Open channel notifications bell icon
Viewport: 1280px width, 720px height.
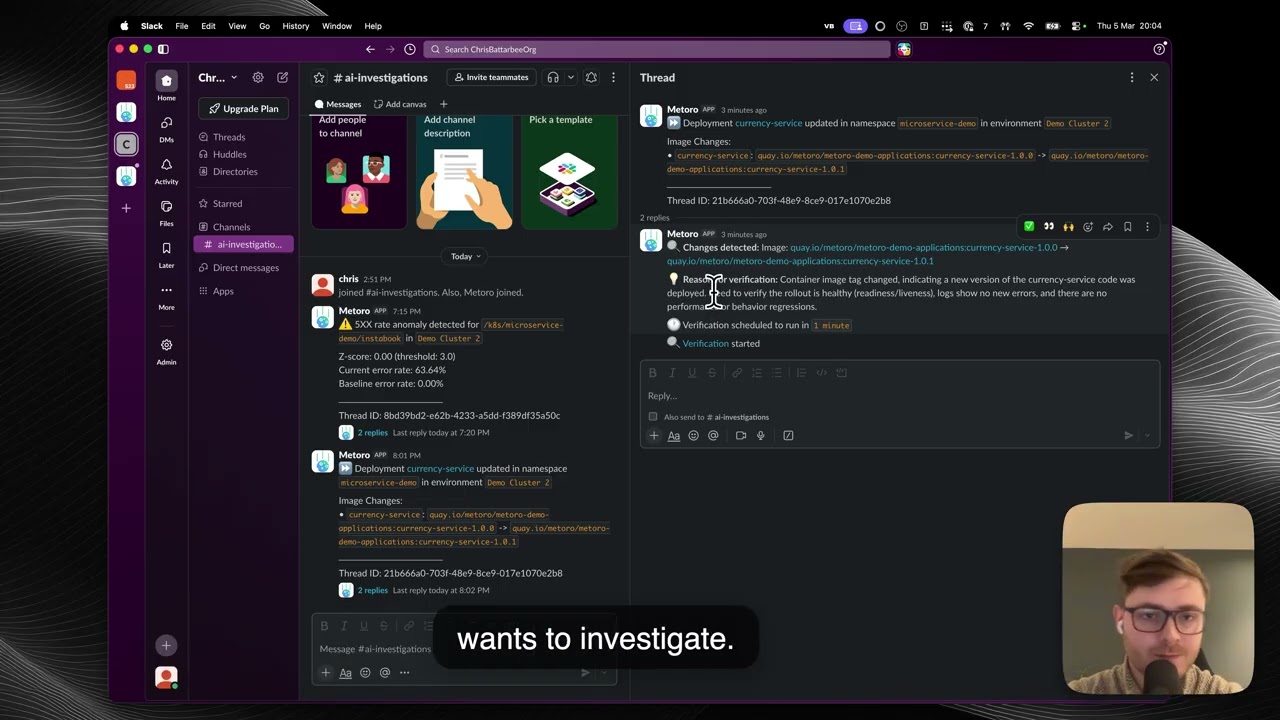[591, 77]
